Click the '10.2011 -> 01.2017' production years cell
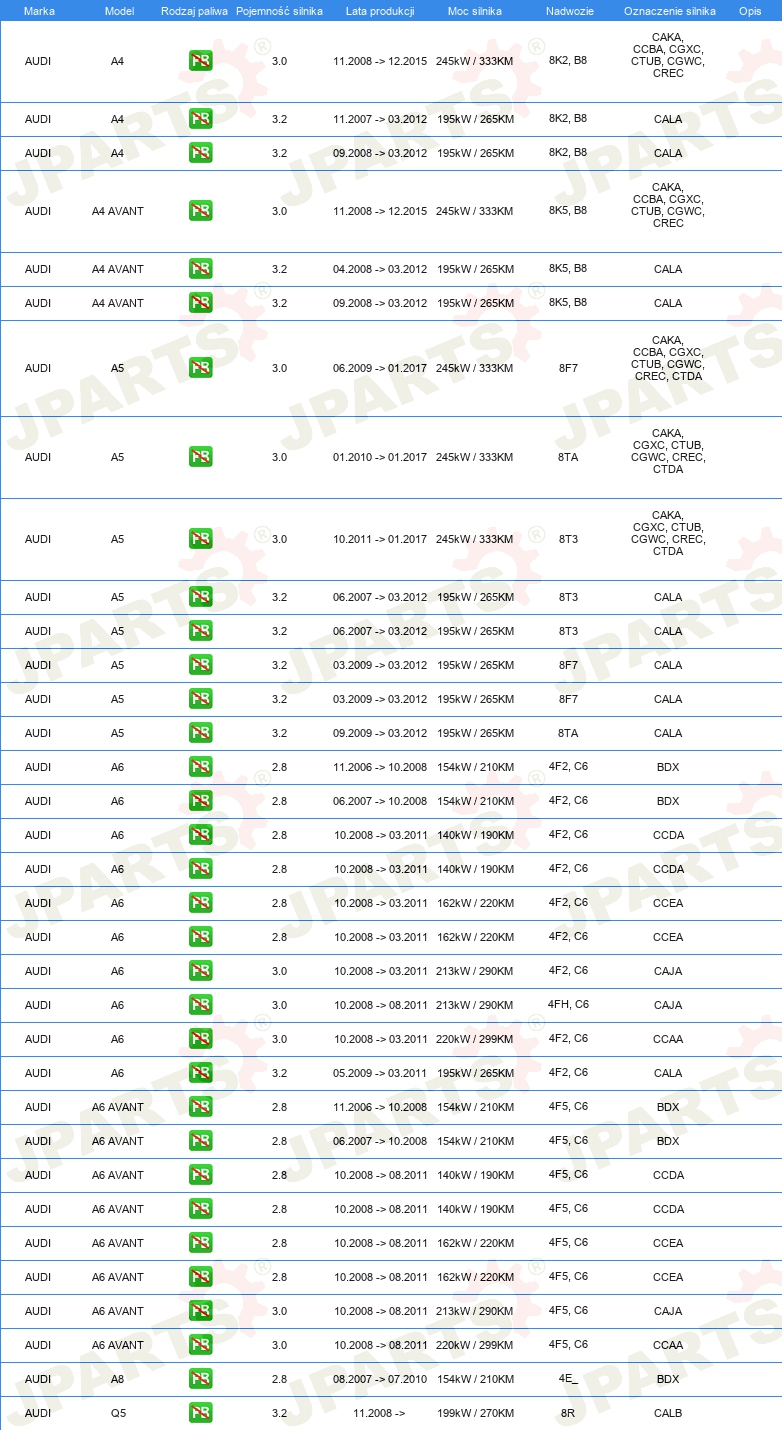This screenshot has width=782, height=1430. 380,539
